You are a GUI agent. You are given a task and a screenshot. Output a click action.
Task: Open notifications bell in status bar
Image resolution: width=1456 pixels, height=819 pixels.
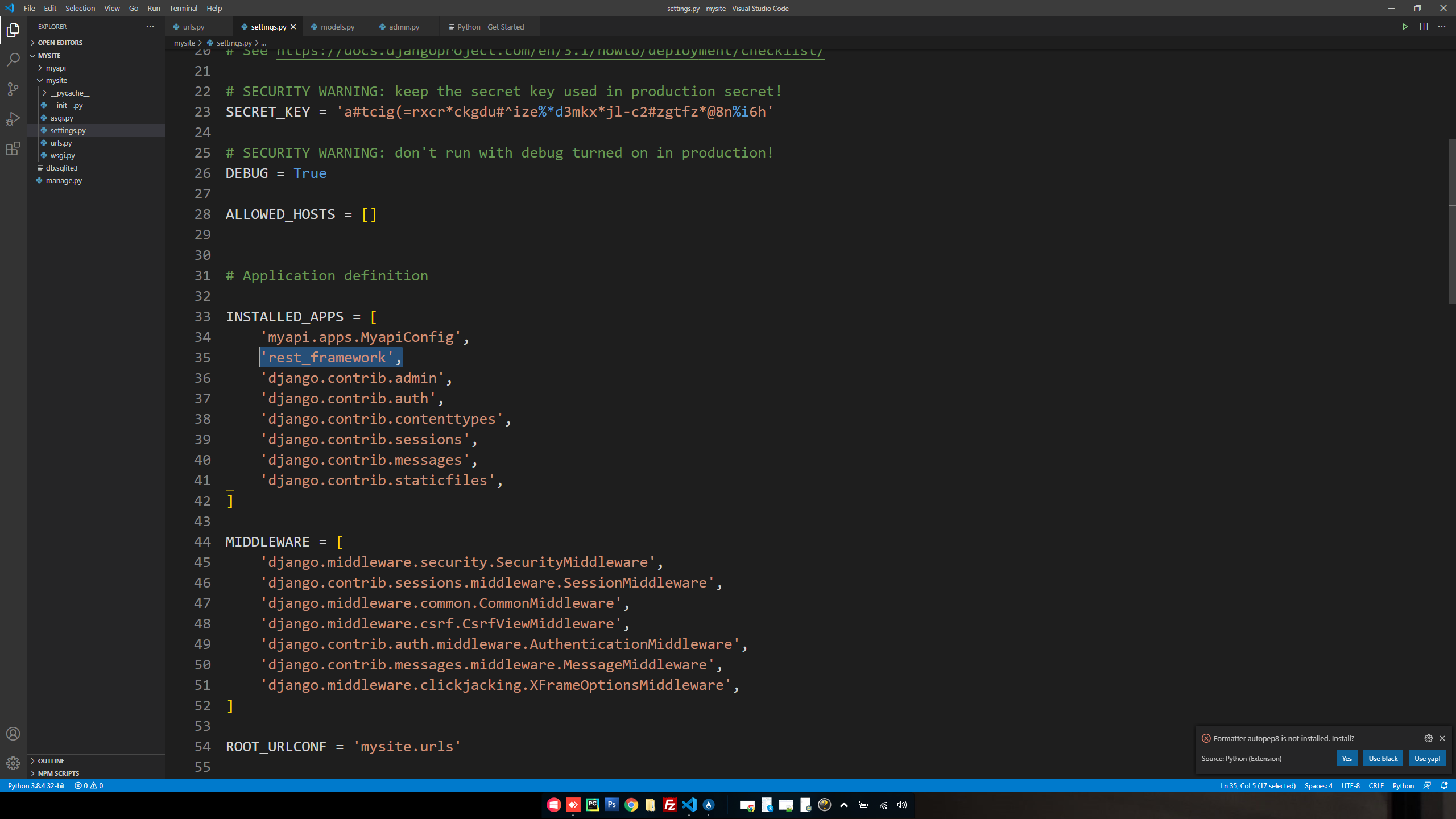coord(1444,785)
